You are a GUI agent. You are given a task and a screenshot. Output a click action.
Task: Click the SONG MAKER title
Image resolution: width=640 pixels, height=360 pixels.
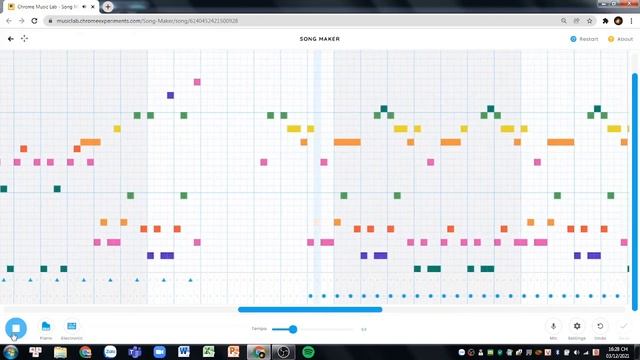click(320, 39)
